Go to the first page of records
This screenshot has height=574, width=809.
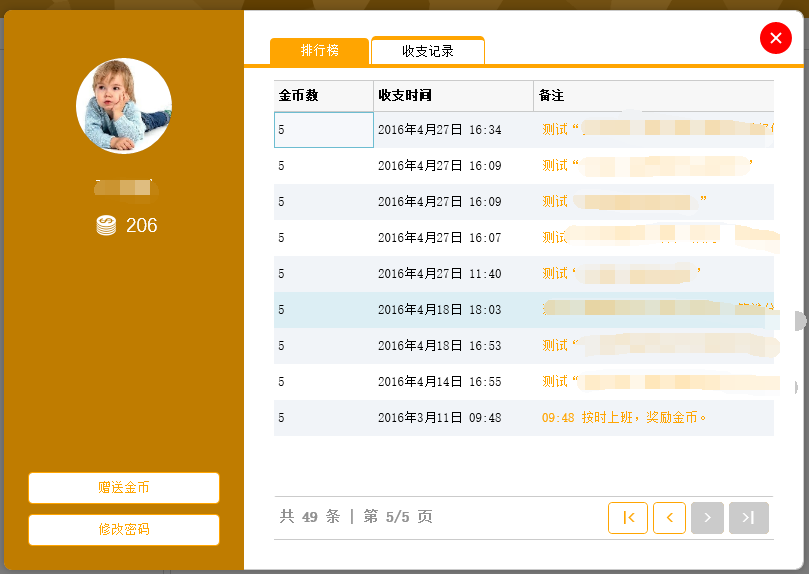pos(628,517)
